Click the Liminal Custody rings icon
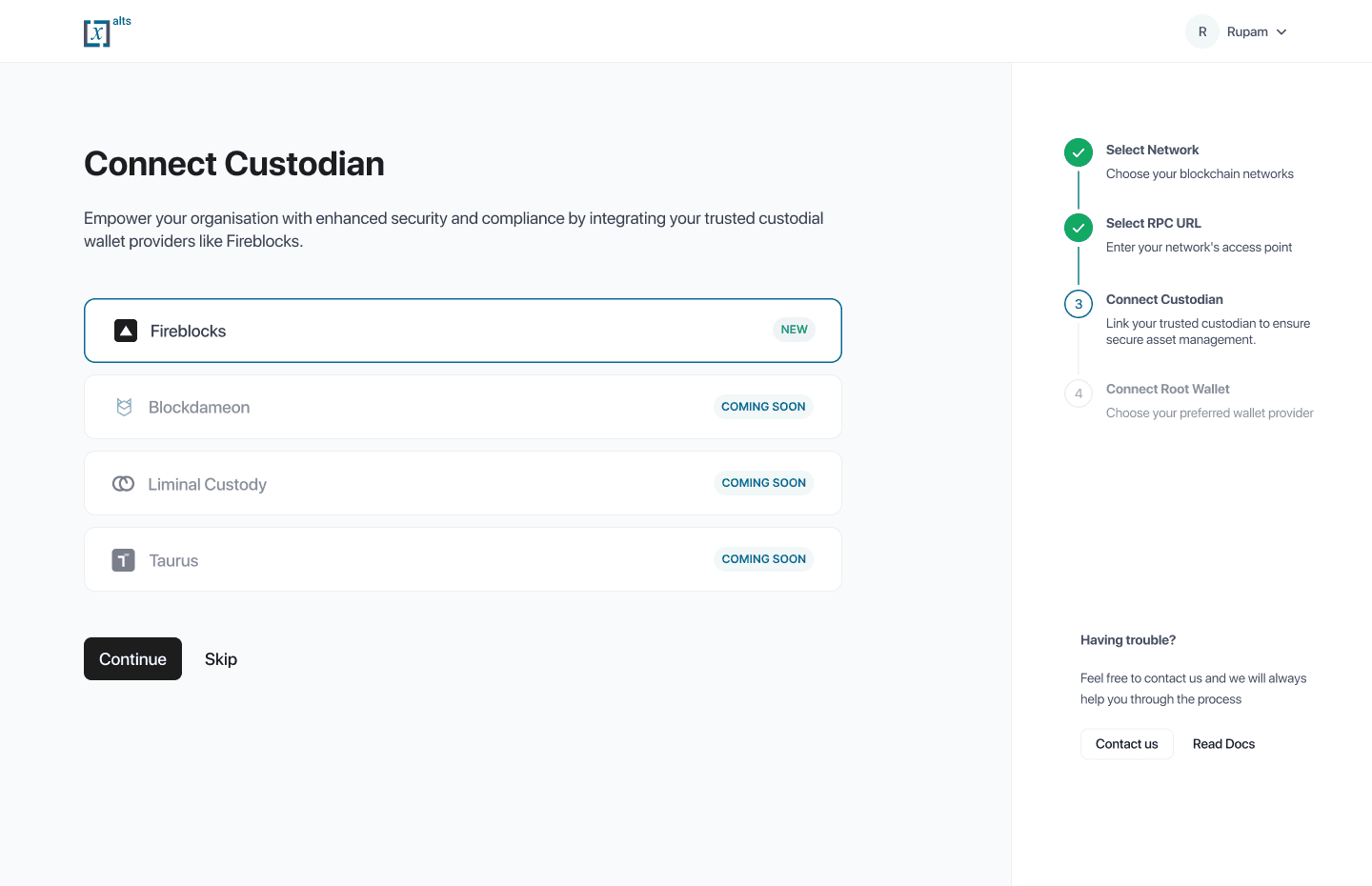1372x886 pixels. click(124, 484)
